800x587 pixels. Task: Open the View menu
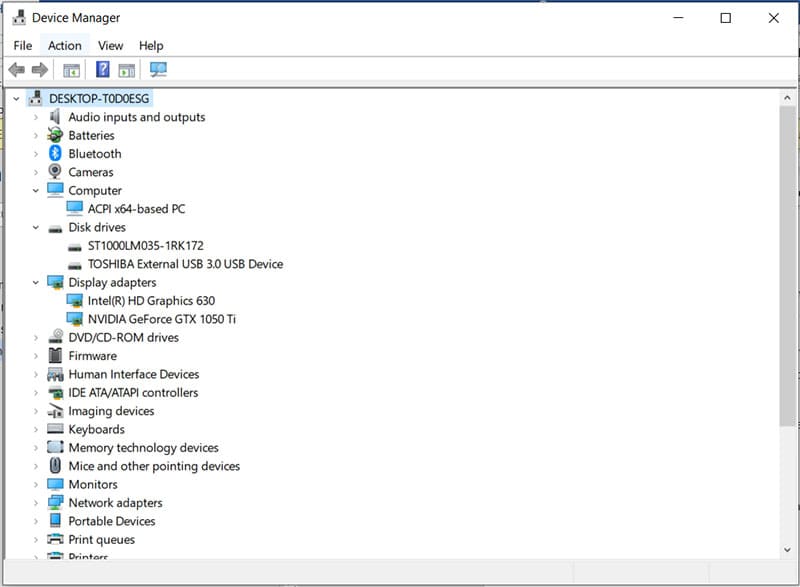coord(110,45)
